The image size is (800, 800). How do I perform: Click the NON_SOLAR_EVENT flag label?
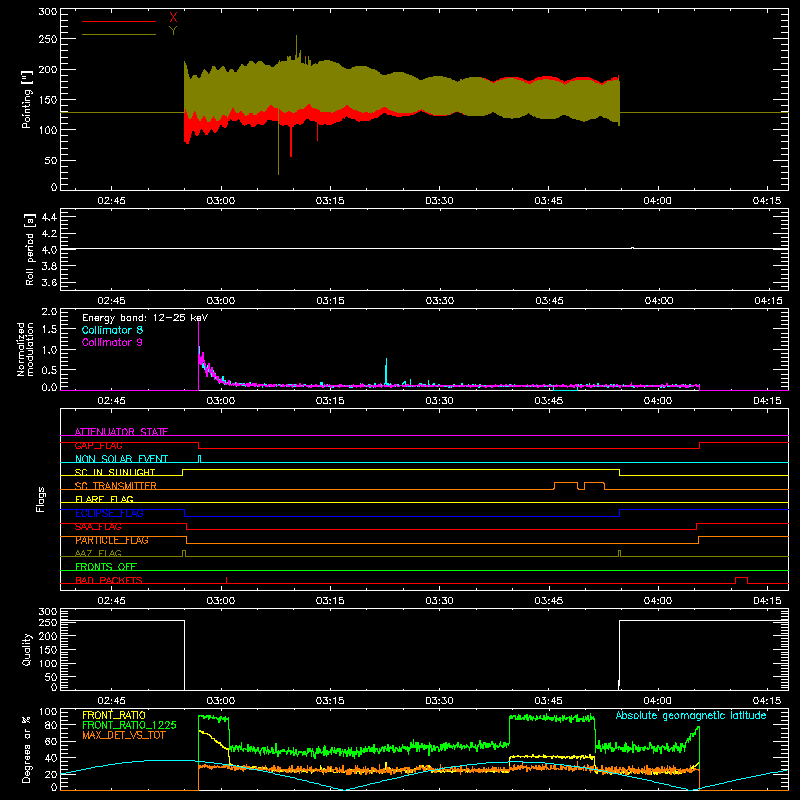coord(121,459)
